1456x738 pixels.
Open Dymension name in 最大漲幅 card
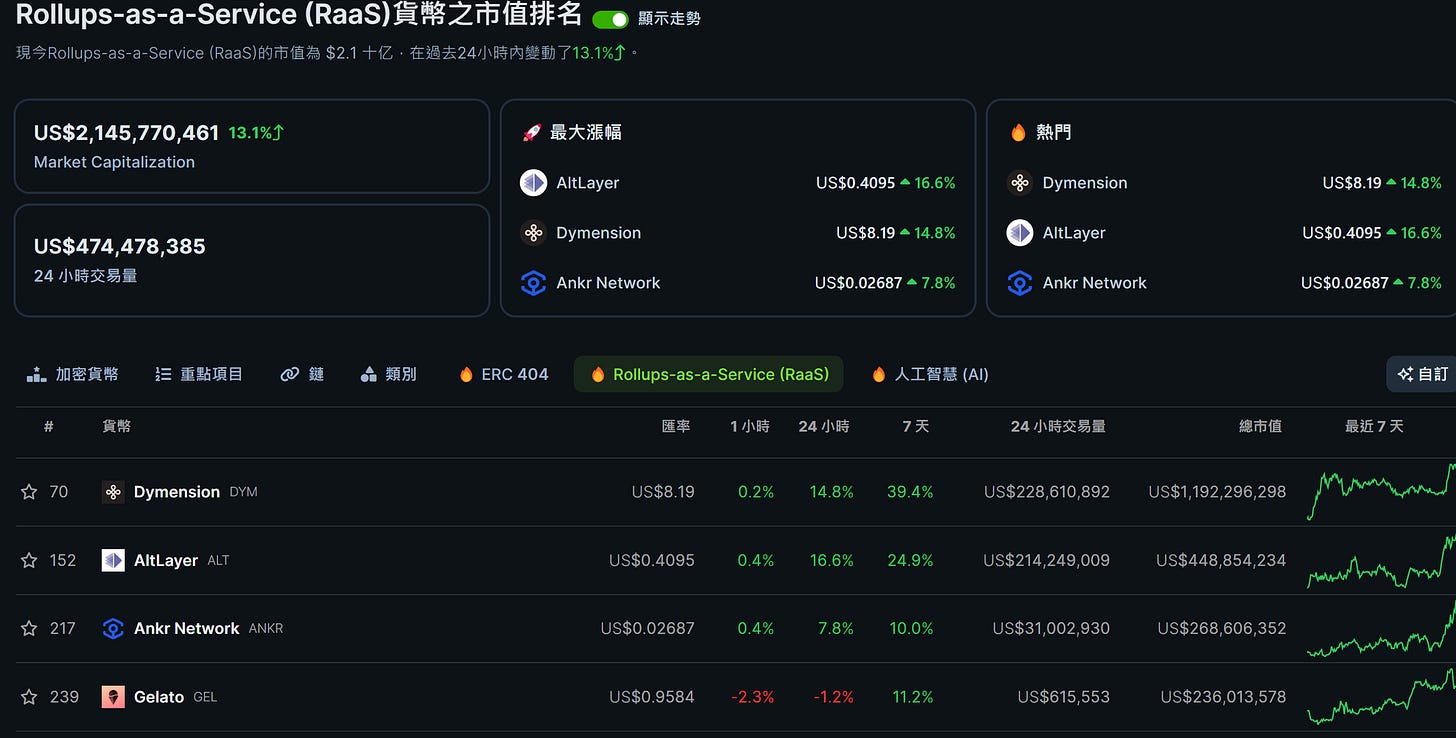tap(599, 233)
